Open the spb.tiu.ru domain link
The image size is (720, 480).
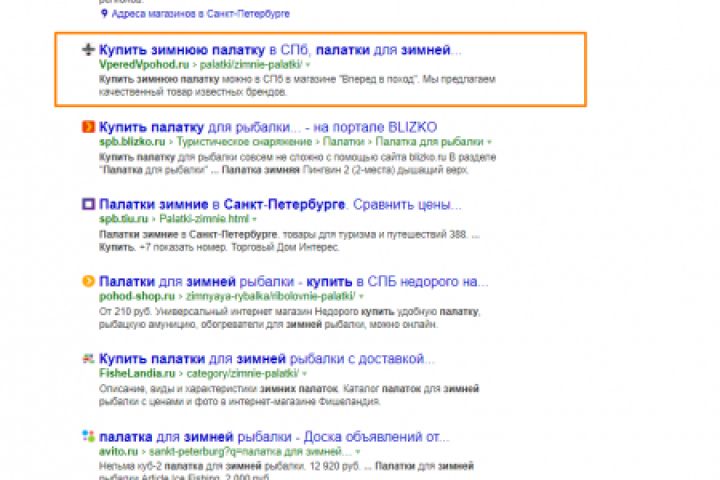124,219
